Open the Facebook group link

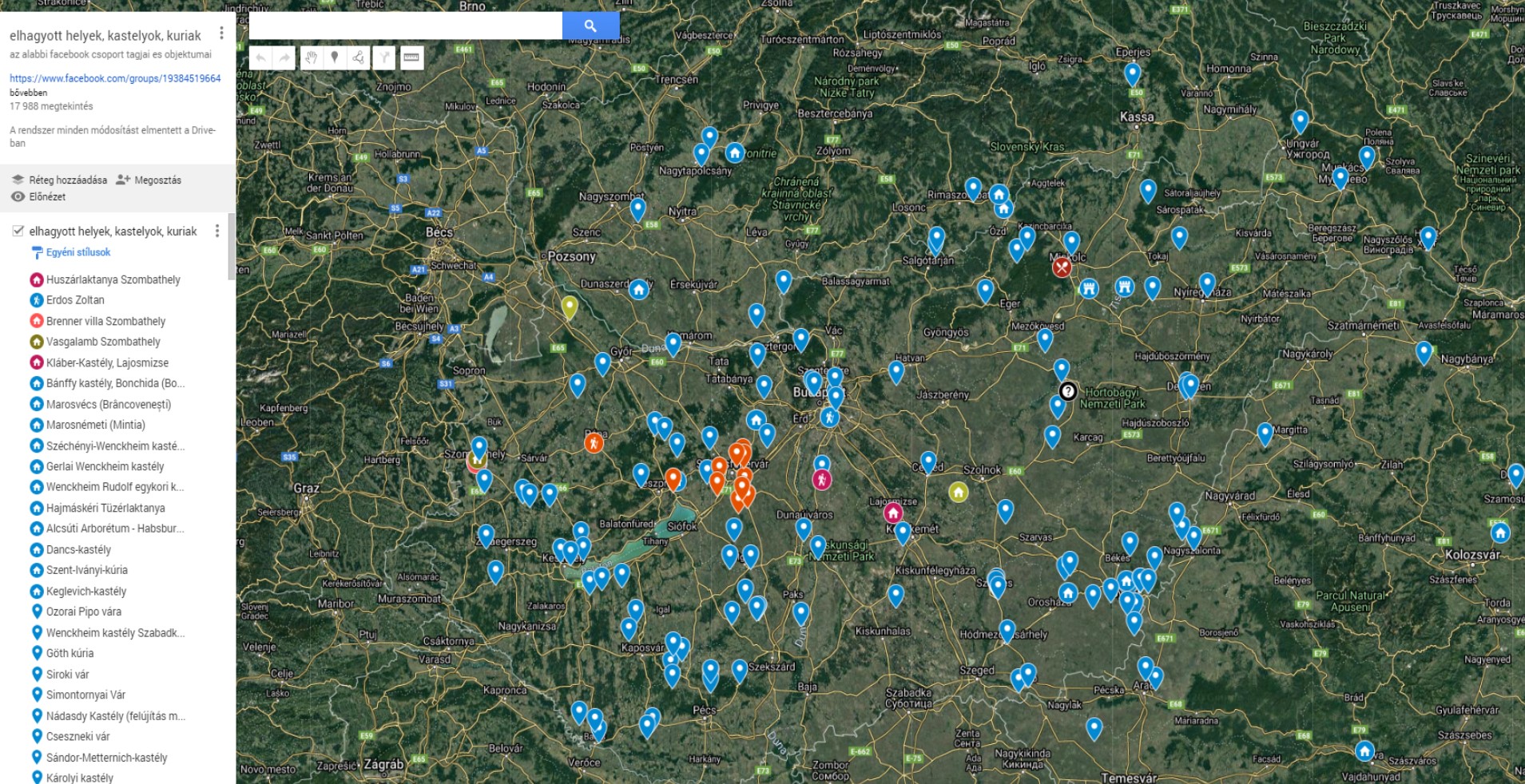[x=115, y=78]
